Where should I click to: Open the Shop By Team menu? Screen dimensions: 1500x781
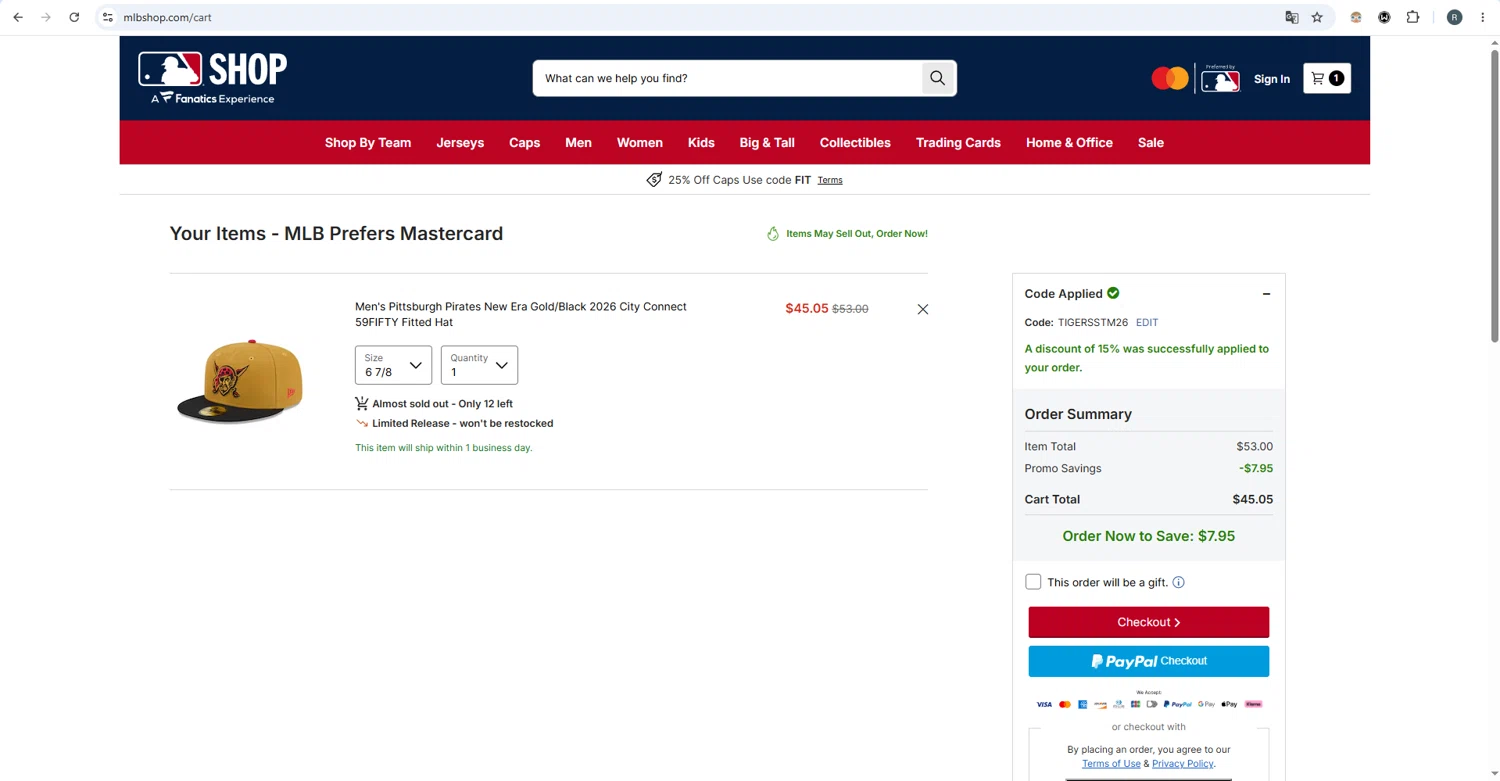[368, 143]
